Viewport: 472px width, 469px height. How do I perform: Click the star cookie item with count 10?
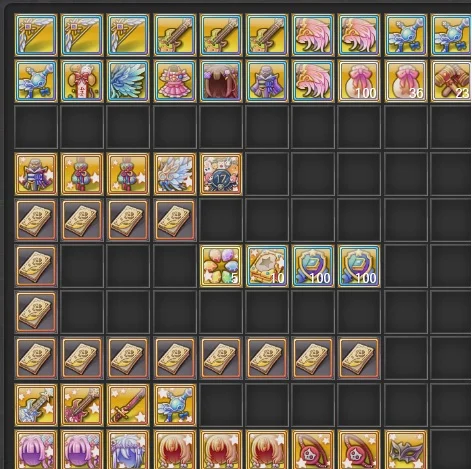point(267,266)
